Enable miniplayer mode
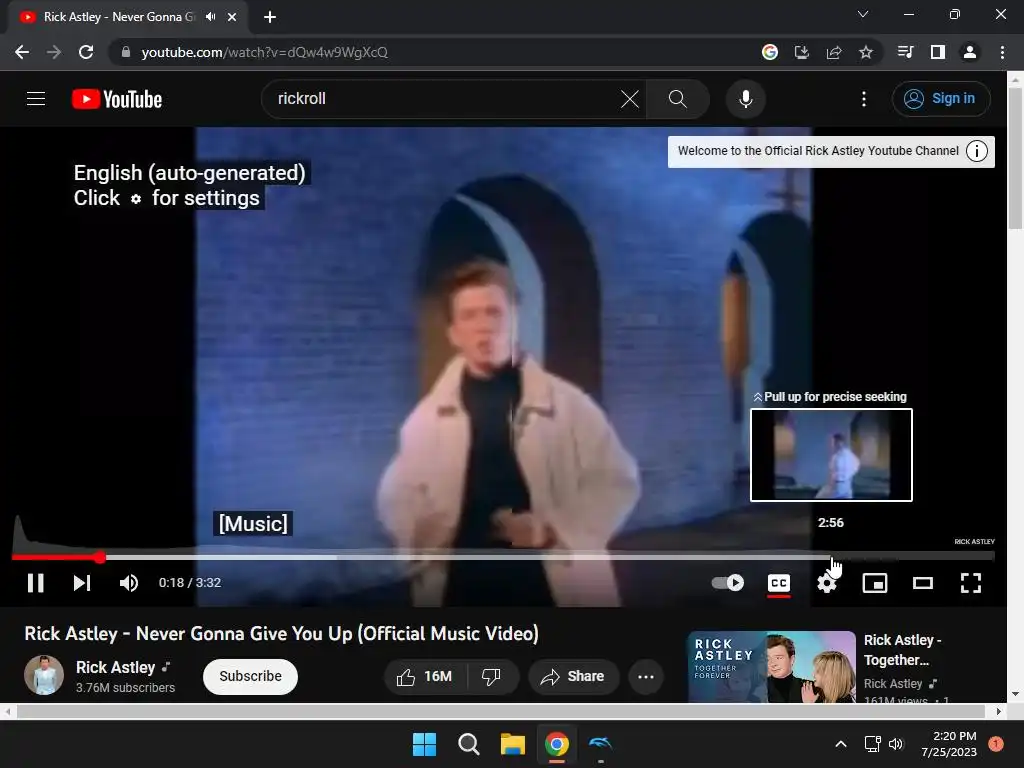This screenshot has height=768, width=1024. pyautogui.click(x=874, y=583)
